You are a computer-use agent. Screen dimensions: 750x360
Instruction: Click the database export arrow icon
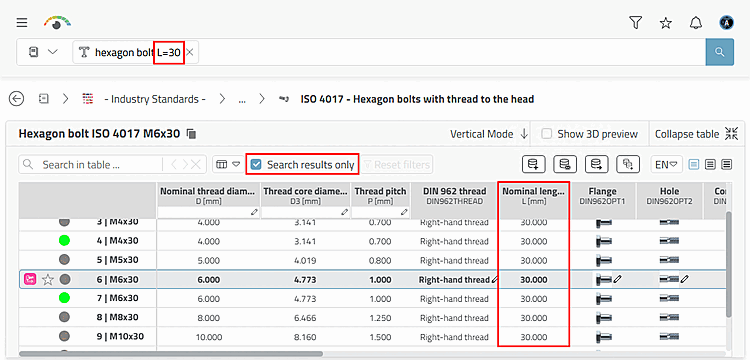[596, 164]
